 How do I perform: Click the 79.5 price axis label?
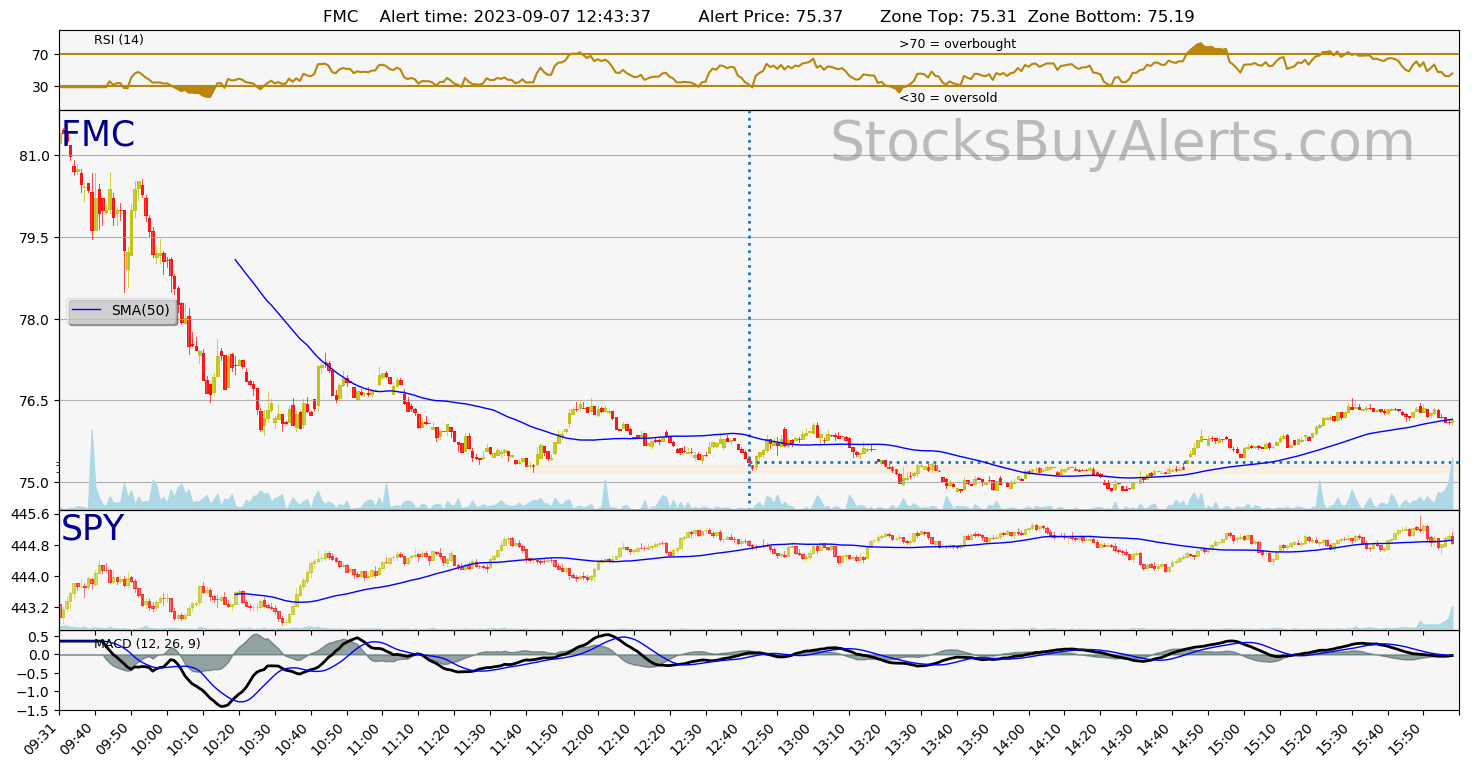click(x=33, y=238)
